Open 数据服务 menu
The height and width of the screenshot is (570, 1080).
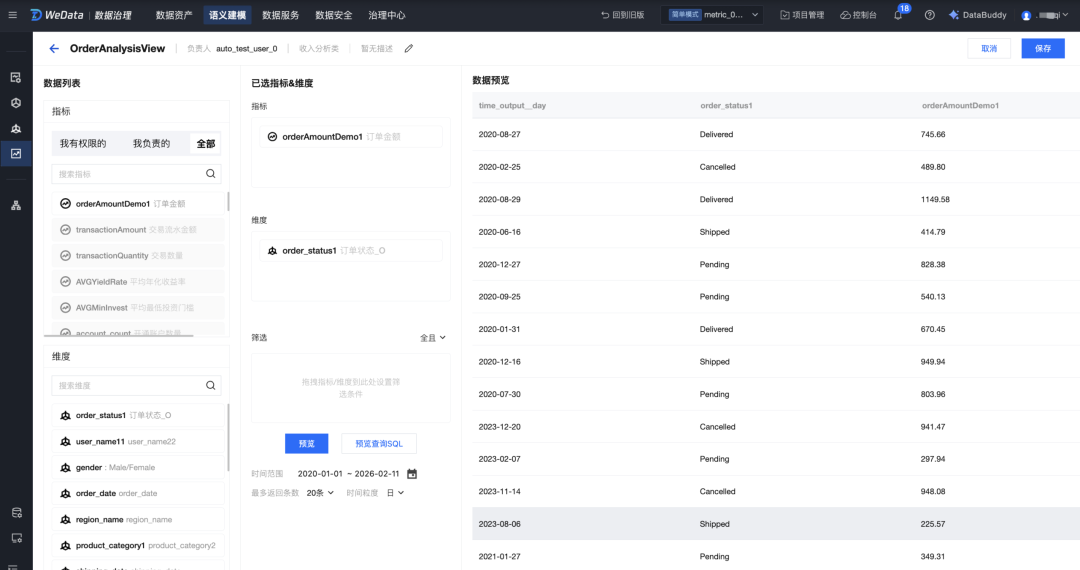coord(280,14)
